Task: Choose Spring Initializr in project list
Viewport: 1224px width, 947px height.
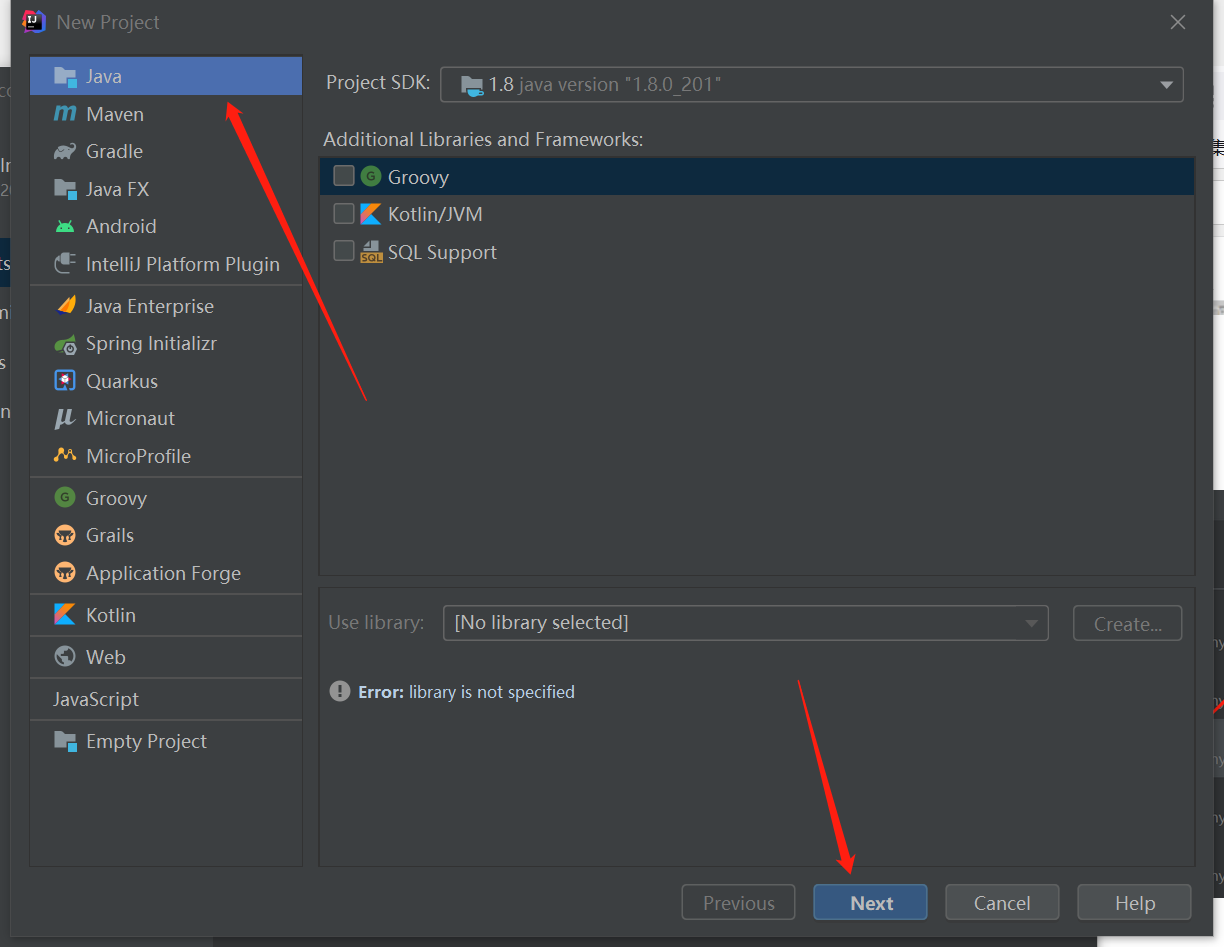Action: click(x=166, y=343)
